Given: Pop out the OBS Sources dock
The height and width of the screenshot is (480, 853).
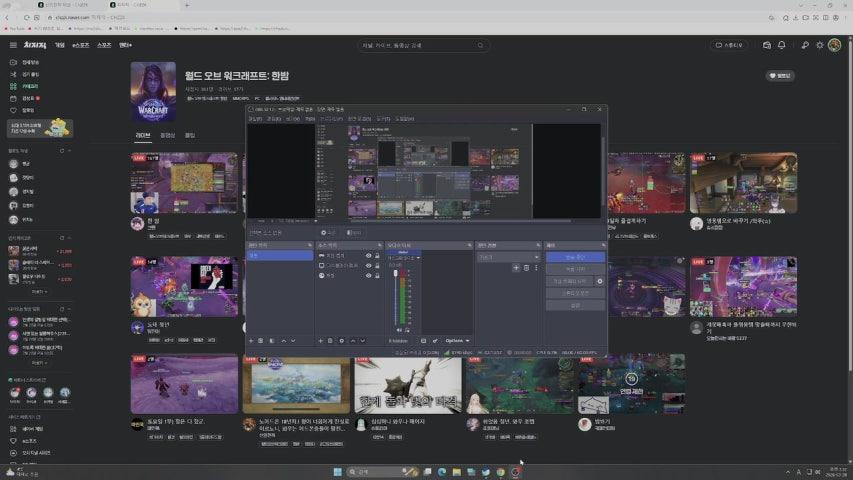Looking at the screenshot, I should click(x=379, y=245).
